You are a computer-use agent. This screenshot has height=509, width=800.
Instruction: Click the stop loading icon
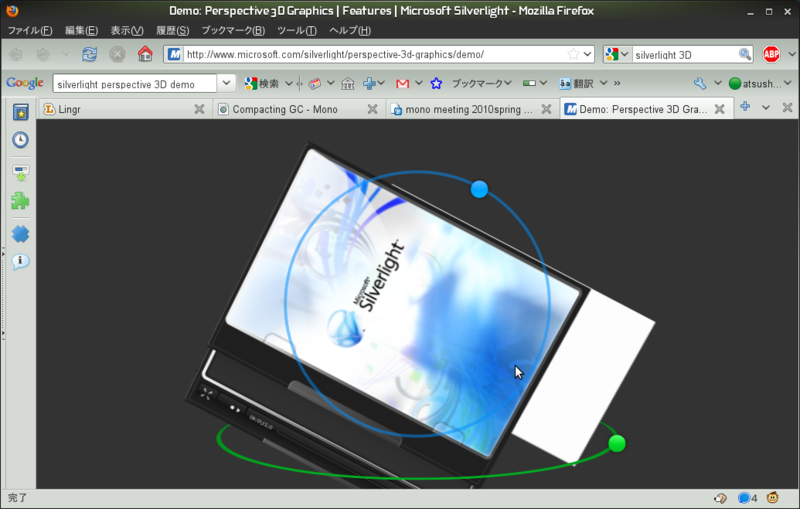click(x=117, y=54)
